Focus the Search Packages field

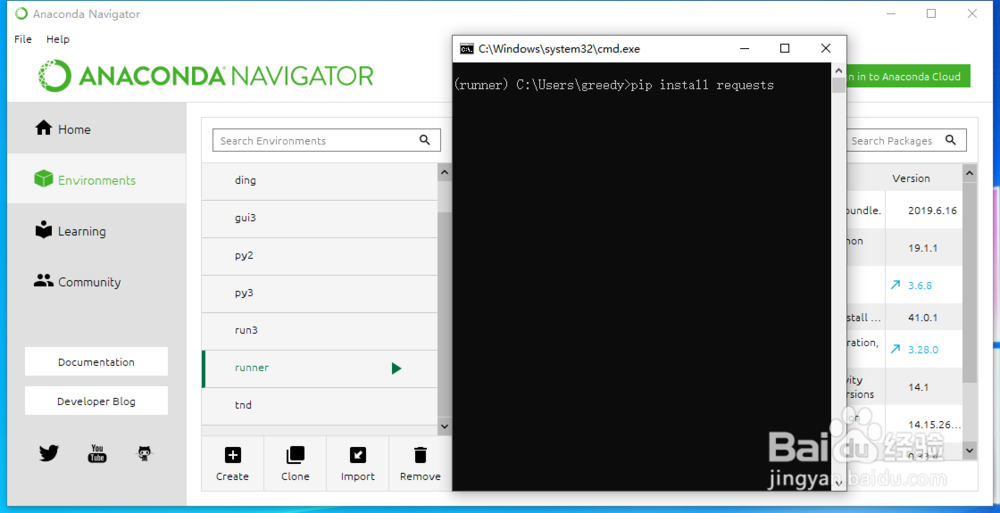tap(906, 140)
